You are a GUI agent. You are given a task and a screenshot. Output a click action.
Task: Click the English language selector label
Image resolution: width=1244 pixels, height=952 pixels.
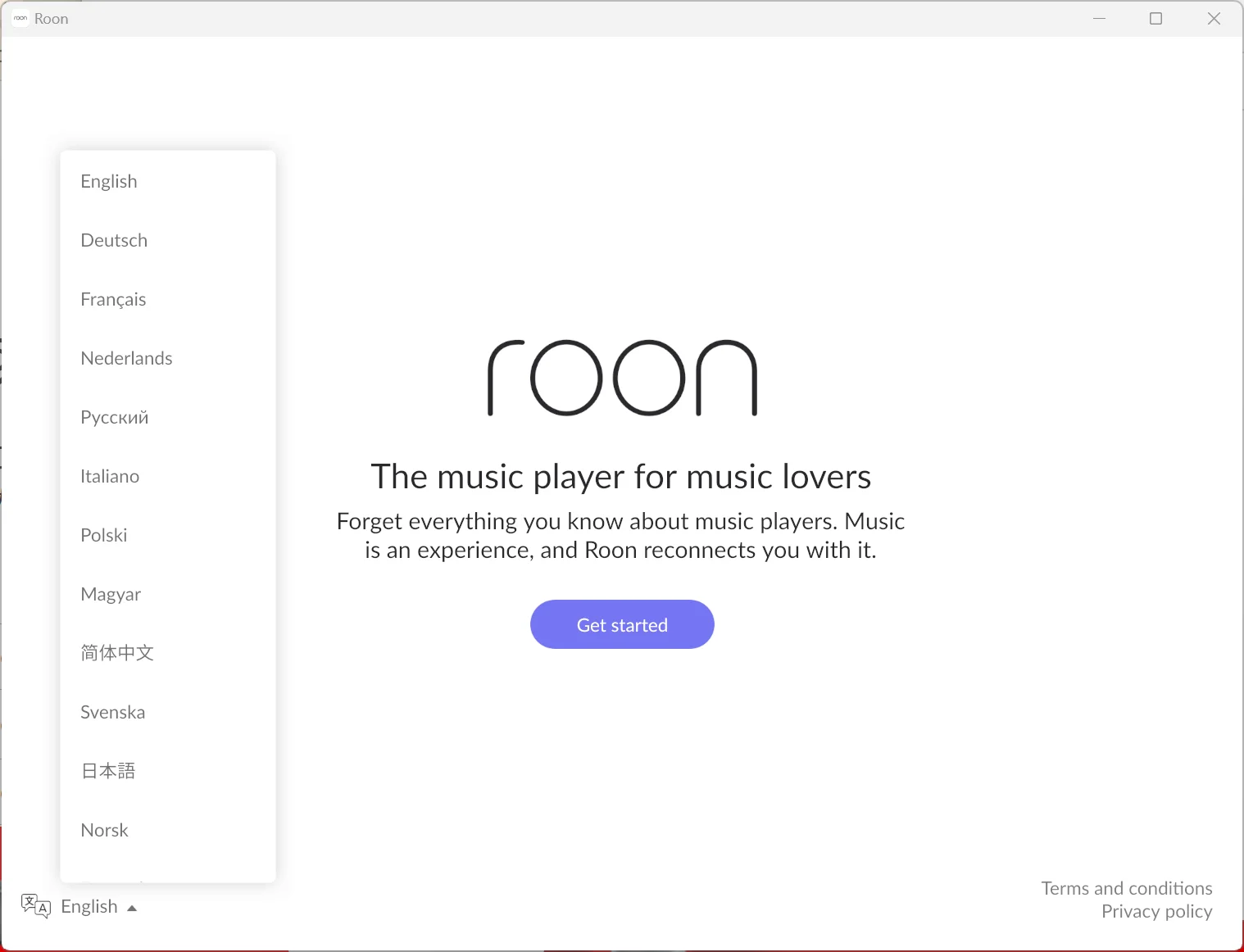tap(89, 906)
